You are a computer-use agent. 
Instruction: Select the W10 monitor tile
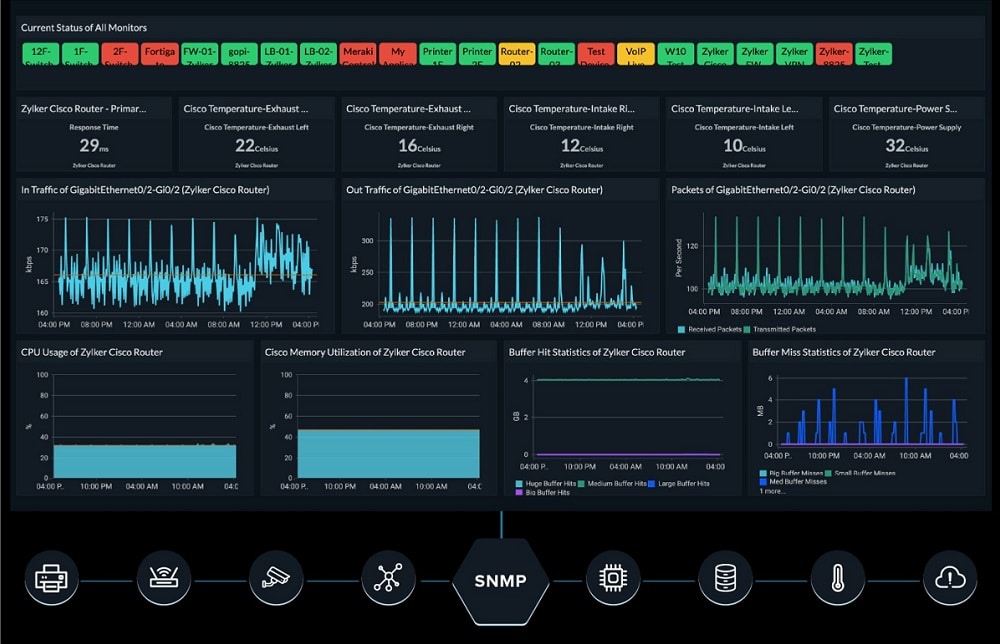click(675, 54)
